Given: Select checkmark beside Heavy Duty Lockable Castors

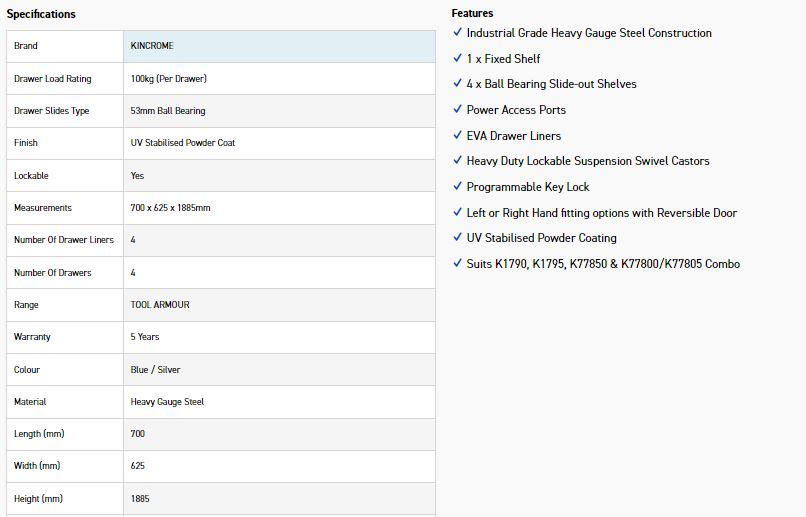Looking at the screenshot, I should point(457,160).
